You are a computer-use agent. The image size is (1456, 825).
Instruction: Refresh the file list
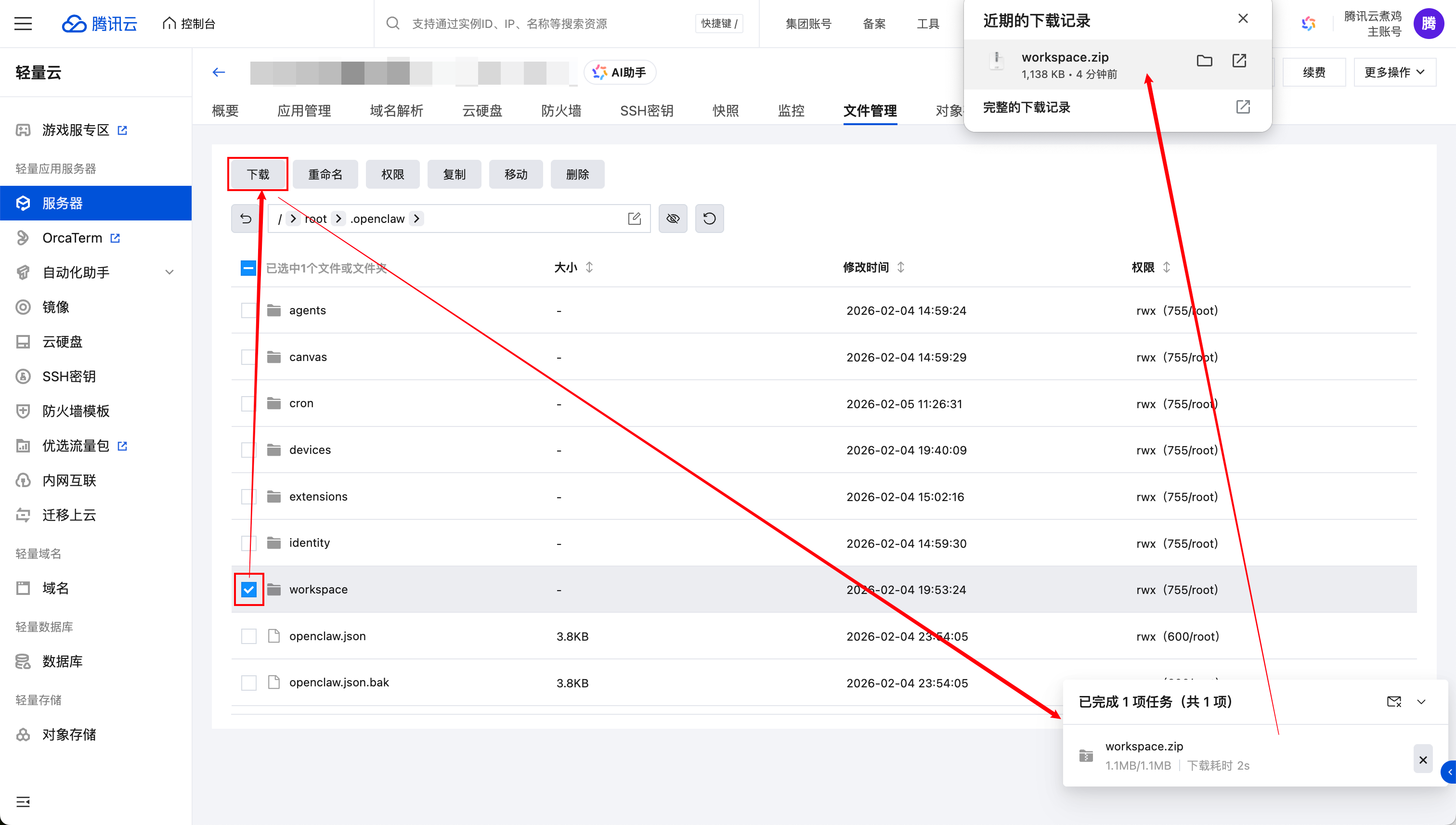coord(709,218)
